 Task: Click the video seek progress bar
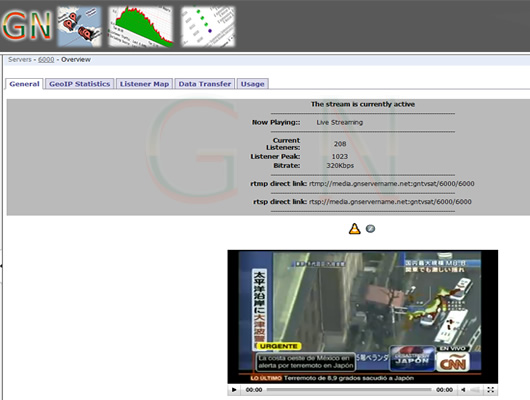point(349,390)
